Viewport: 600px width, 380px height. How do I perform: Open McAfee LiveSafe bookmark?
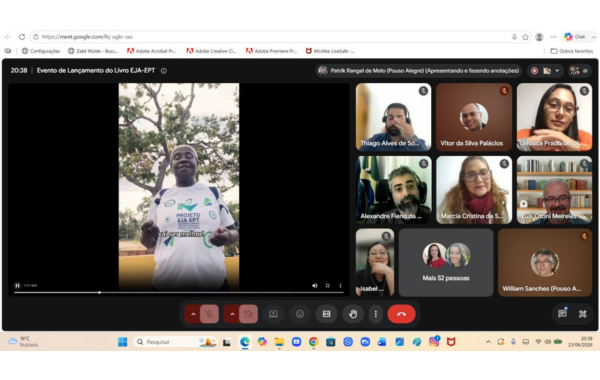click(x=330, y=51)
